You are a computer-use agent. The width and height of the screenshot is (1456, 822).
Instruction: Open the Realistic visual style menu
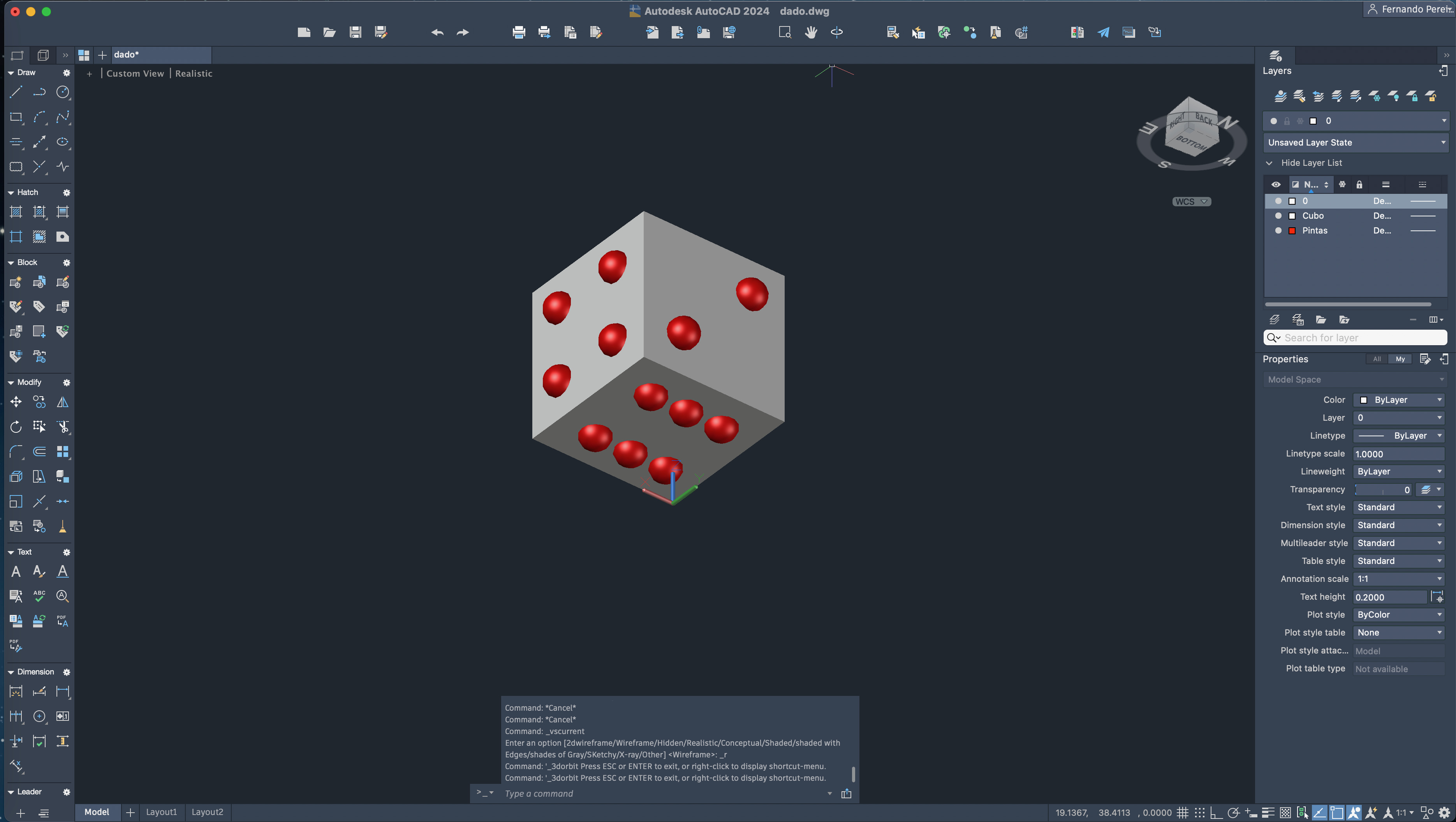[x=194, y=74]
